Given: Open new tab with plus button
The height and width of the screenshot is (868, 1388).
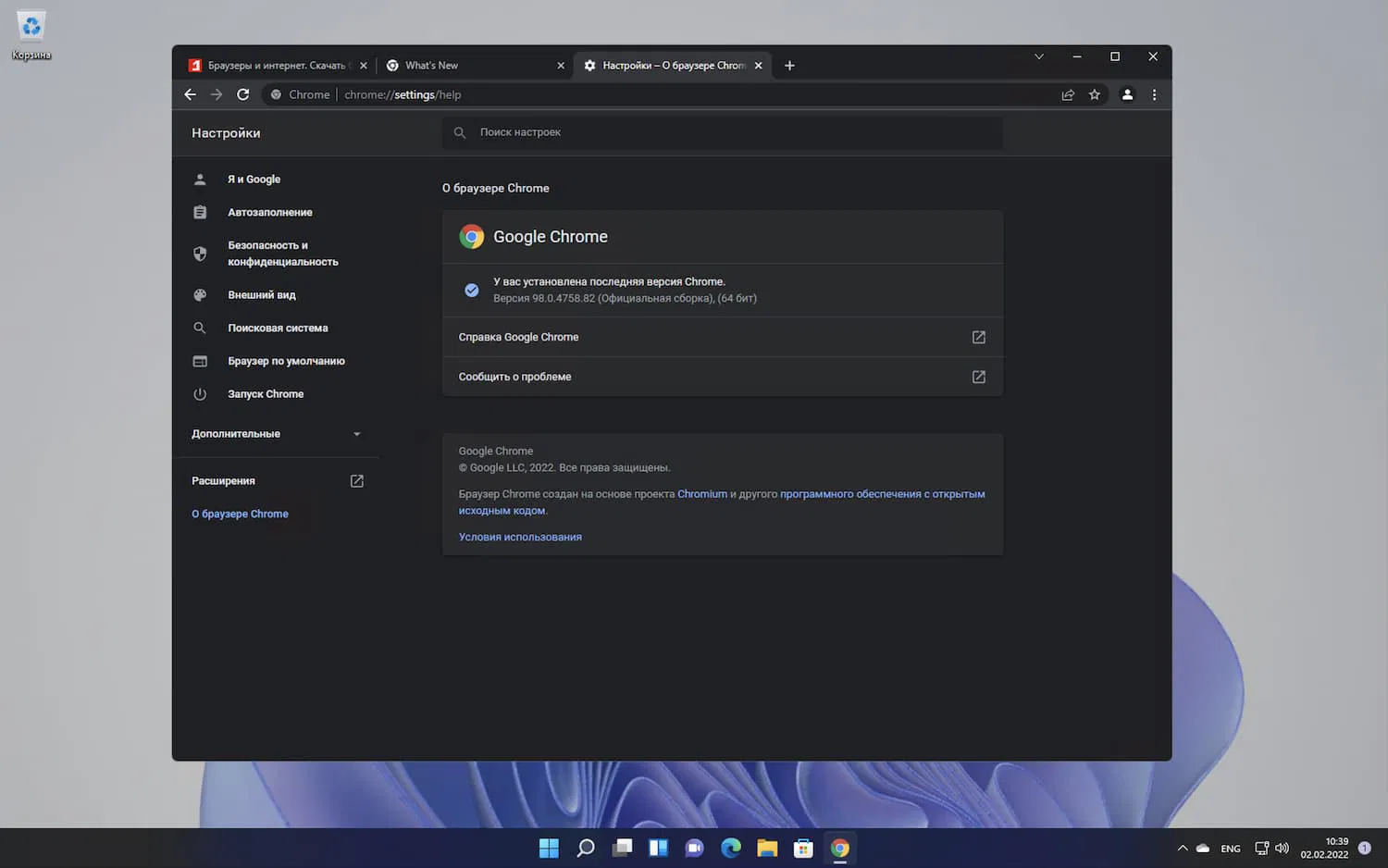Looking at the screenshot, I should [789, 66].
